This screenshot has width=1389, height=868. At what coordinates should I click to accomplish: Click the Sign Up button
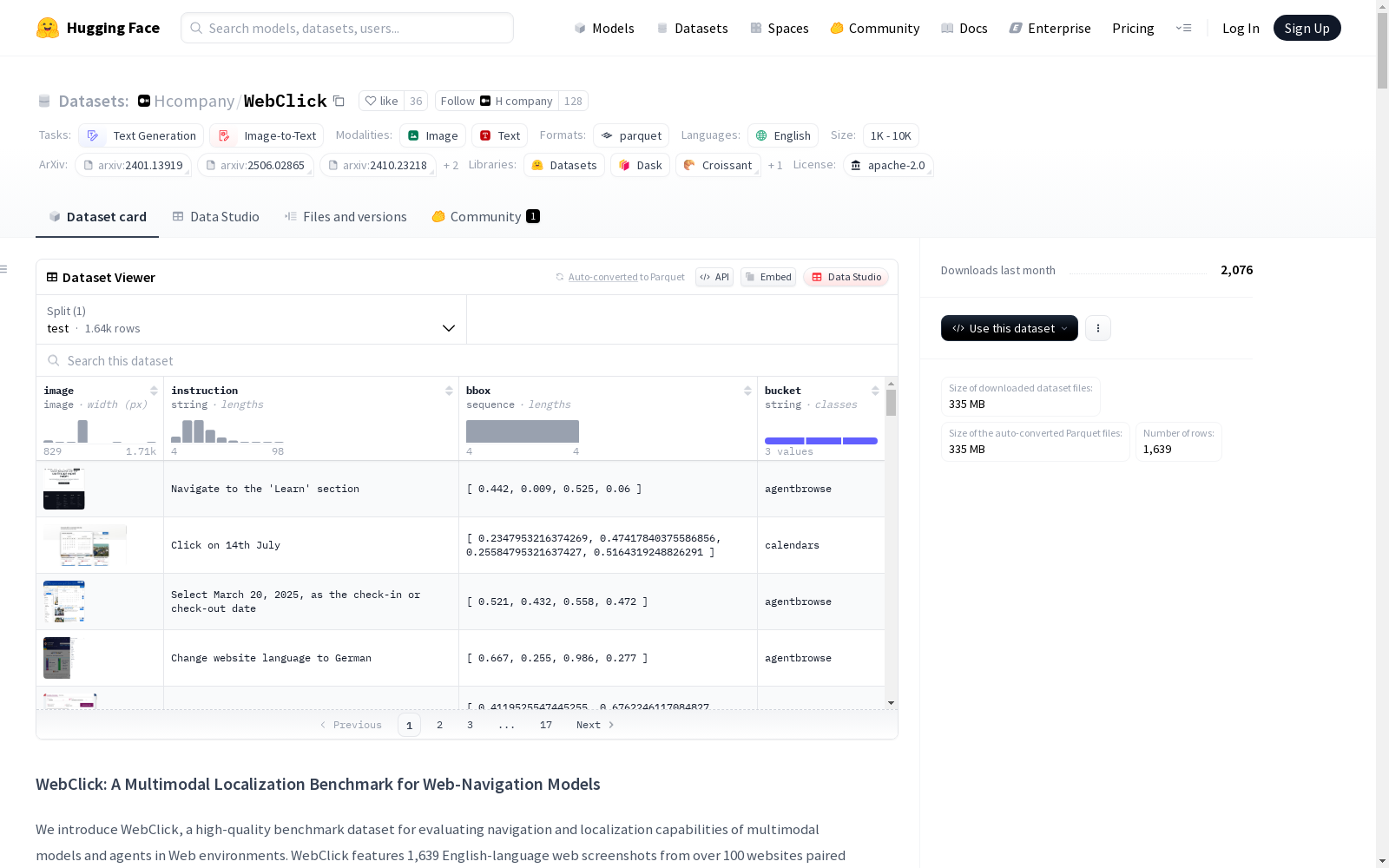pos(1307,28)
